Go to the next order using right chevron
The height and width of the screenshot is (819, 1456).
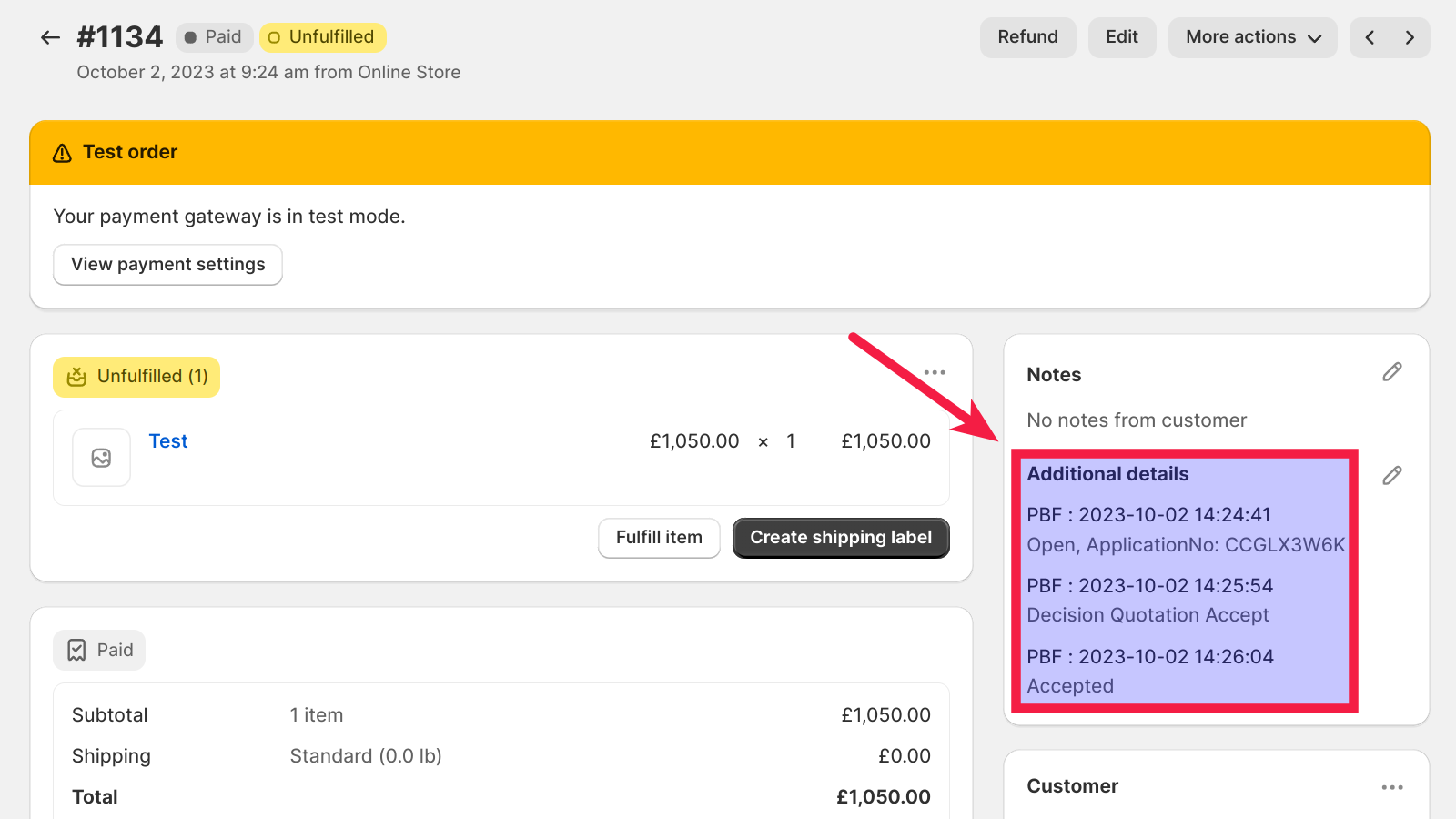(1410, 37)
